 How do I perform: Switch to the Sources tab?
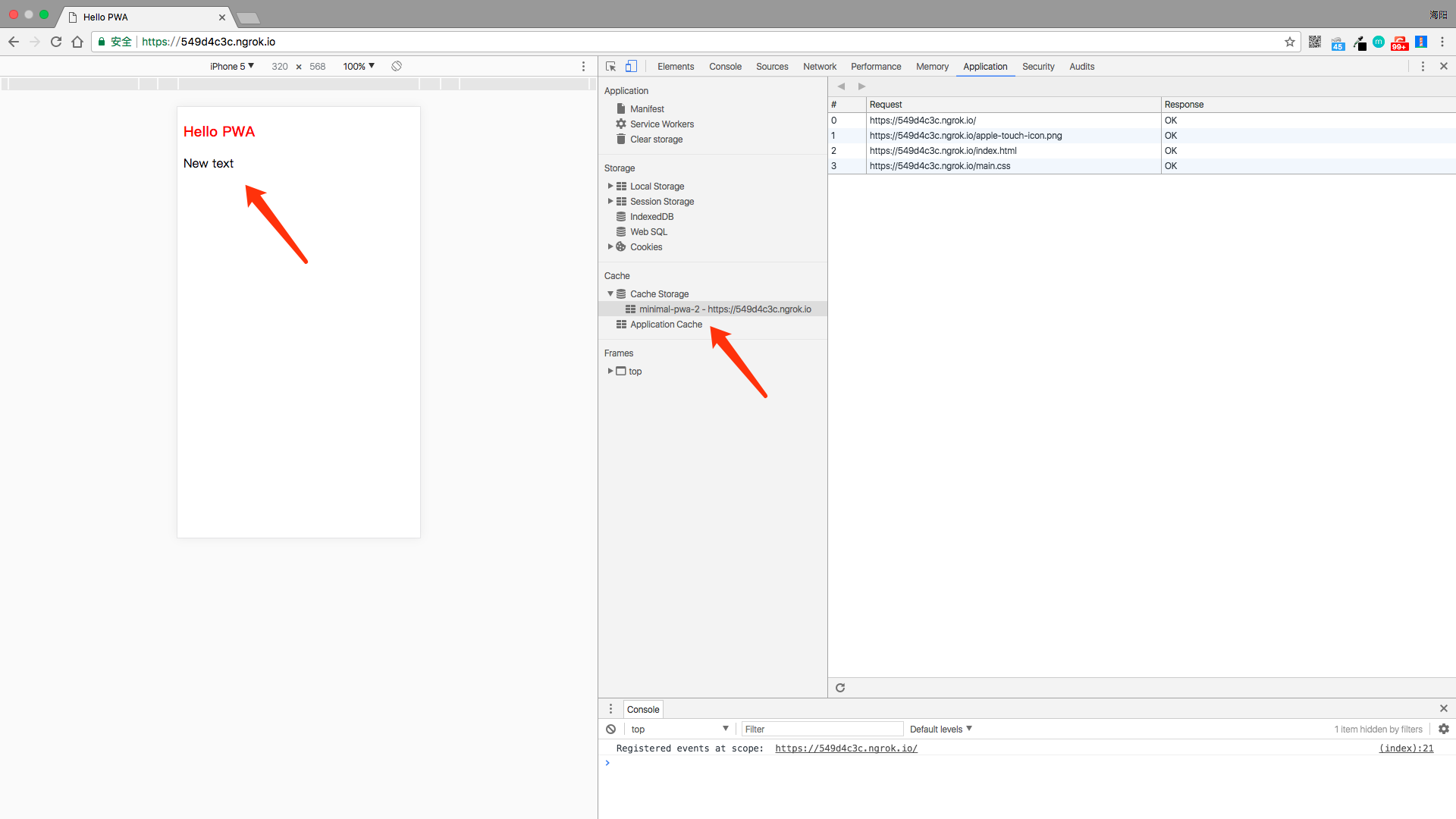click(x=772, y=67)
